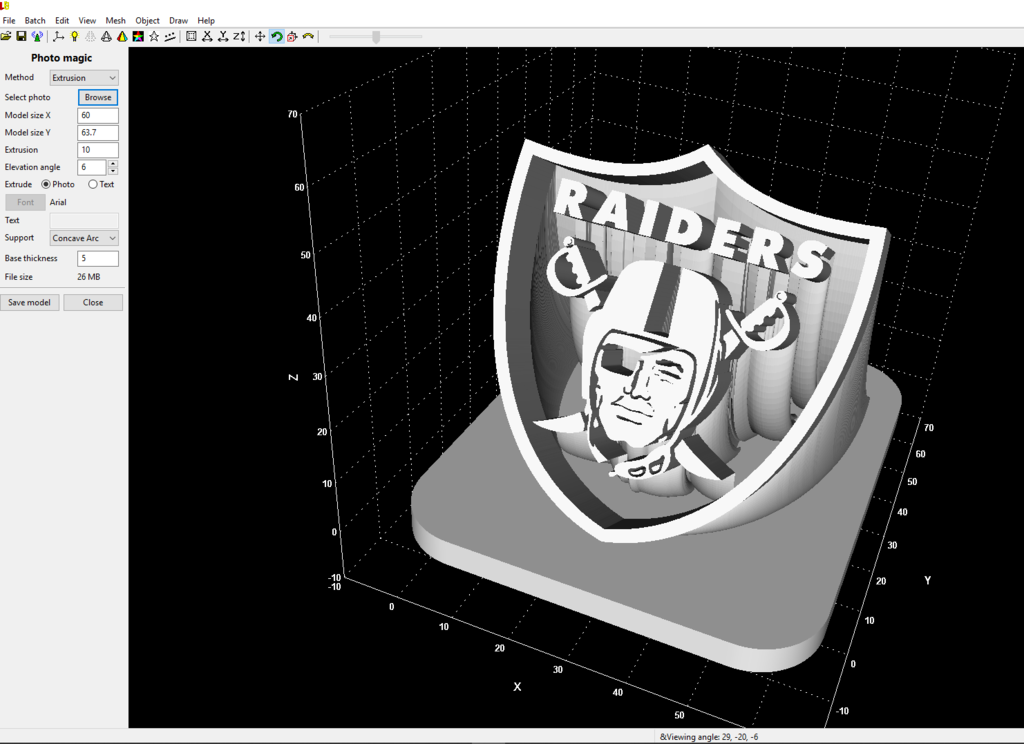Screen dimensions: 1024x744
Task: Toggle the XYZ axes display icon
Action: point(59,37)
